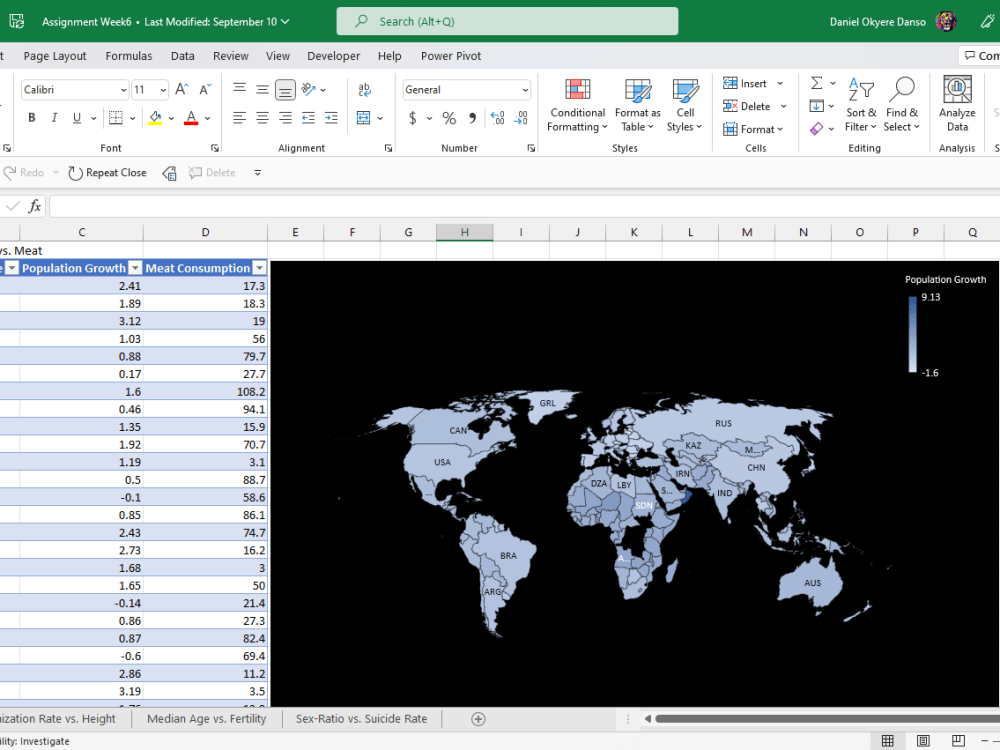Apply yellow Fill Color
Viewport: 1000px width, 750px height.
point(155,118)
